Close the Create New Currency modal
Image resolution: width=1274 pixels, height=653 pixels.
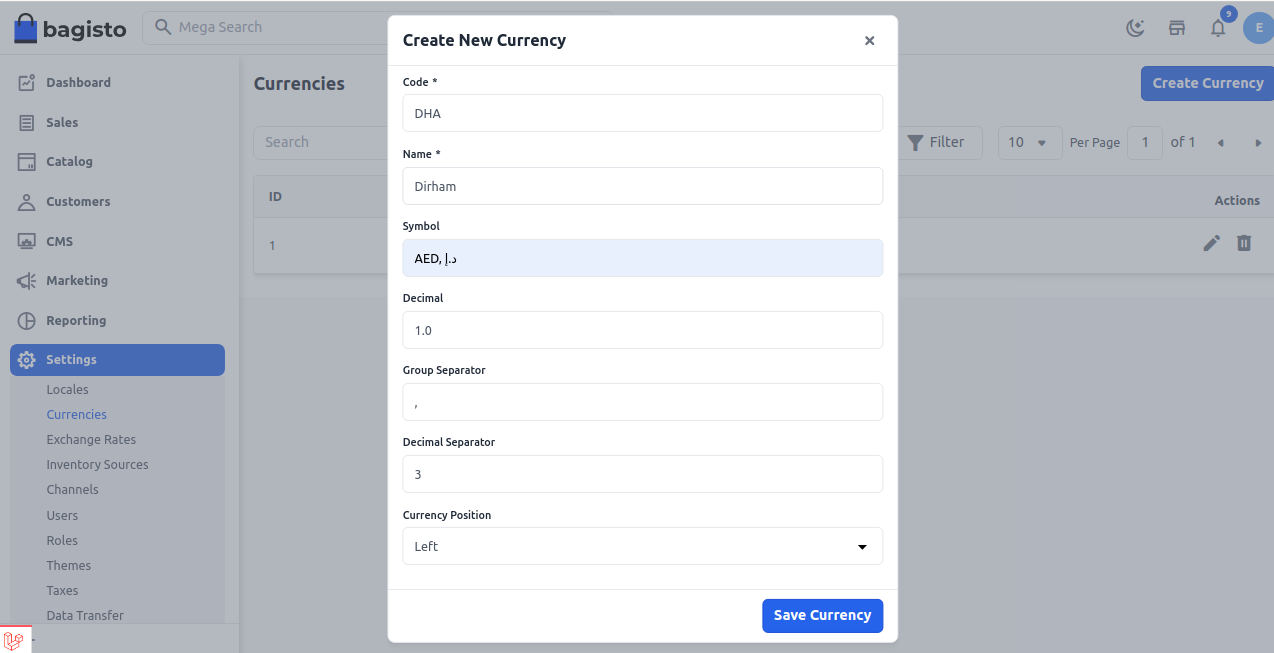click(869, 40)
